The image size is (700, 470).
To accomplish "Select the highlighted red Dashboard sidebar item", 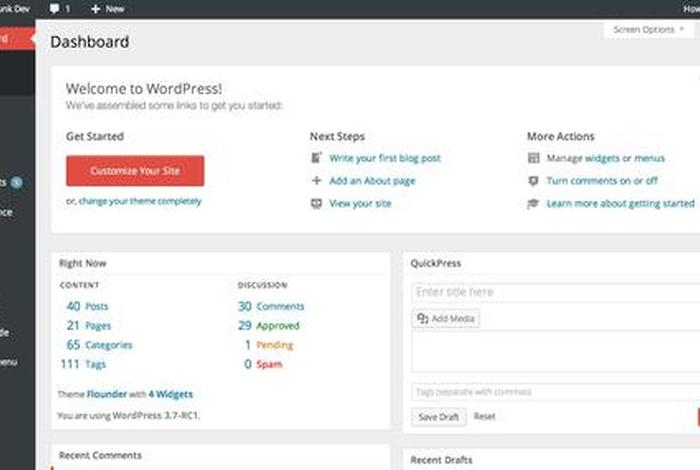I will pyautogui.click(x=17, y=38).
